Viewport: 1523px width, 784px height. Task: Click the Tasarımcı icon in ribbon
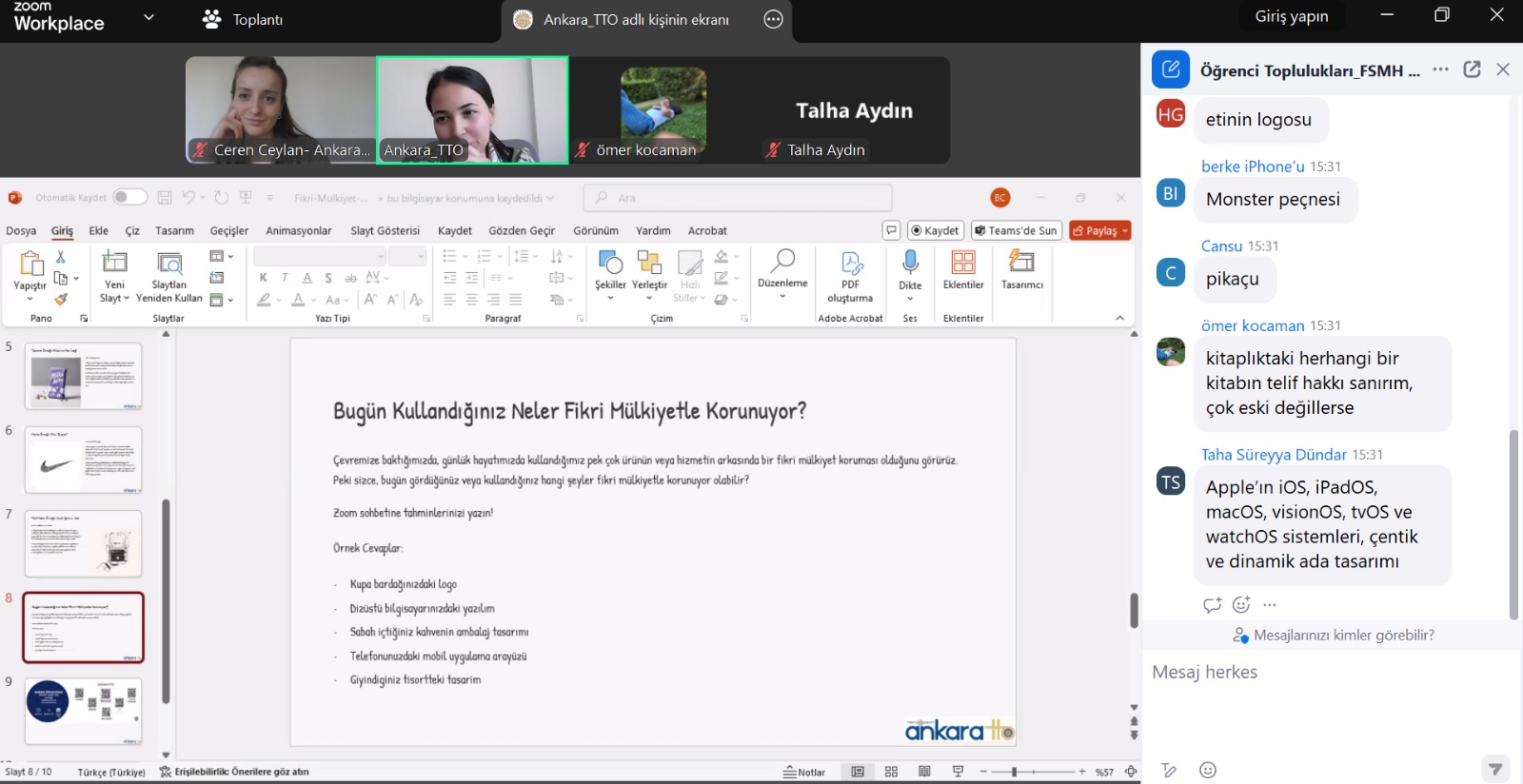[x=1021, y=263]
